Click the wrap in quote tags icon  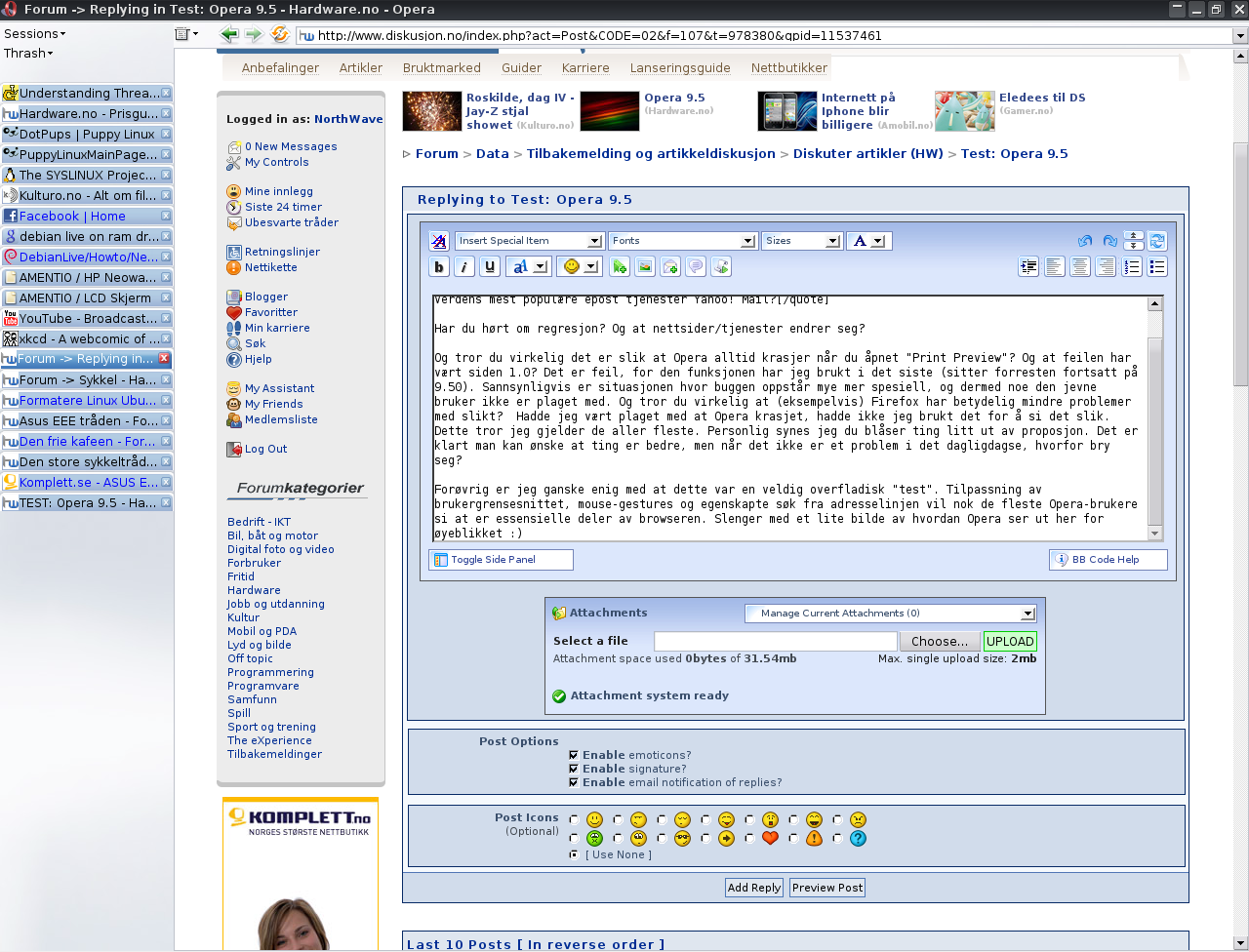point(696,266)
